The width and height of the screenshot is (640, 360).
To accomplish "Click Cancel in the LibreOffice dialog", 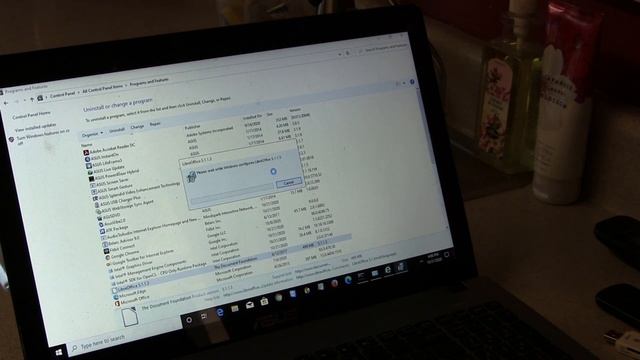I will click(289, 183).
